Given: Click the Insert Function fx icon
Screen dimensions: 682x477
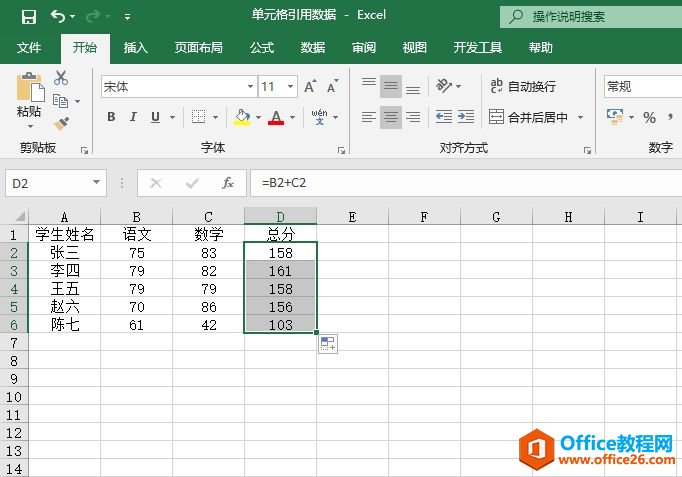Looking at the screenshot, I should 228,183.
